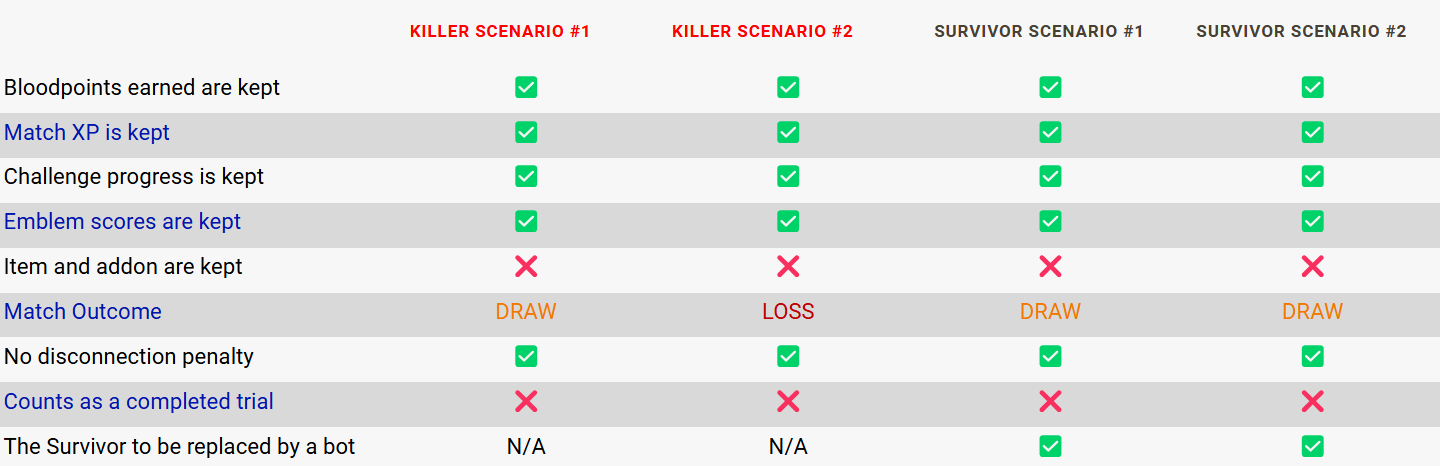Image resolution: width=1440 pixels, height=466 pixels.
Task: Click green check for Match XP in Survivor Scenario #2
Action: 1312,132
